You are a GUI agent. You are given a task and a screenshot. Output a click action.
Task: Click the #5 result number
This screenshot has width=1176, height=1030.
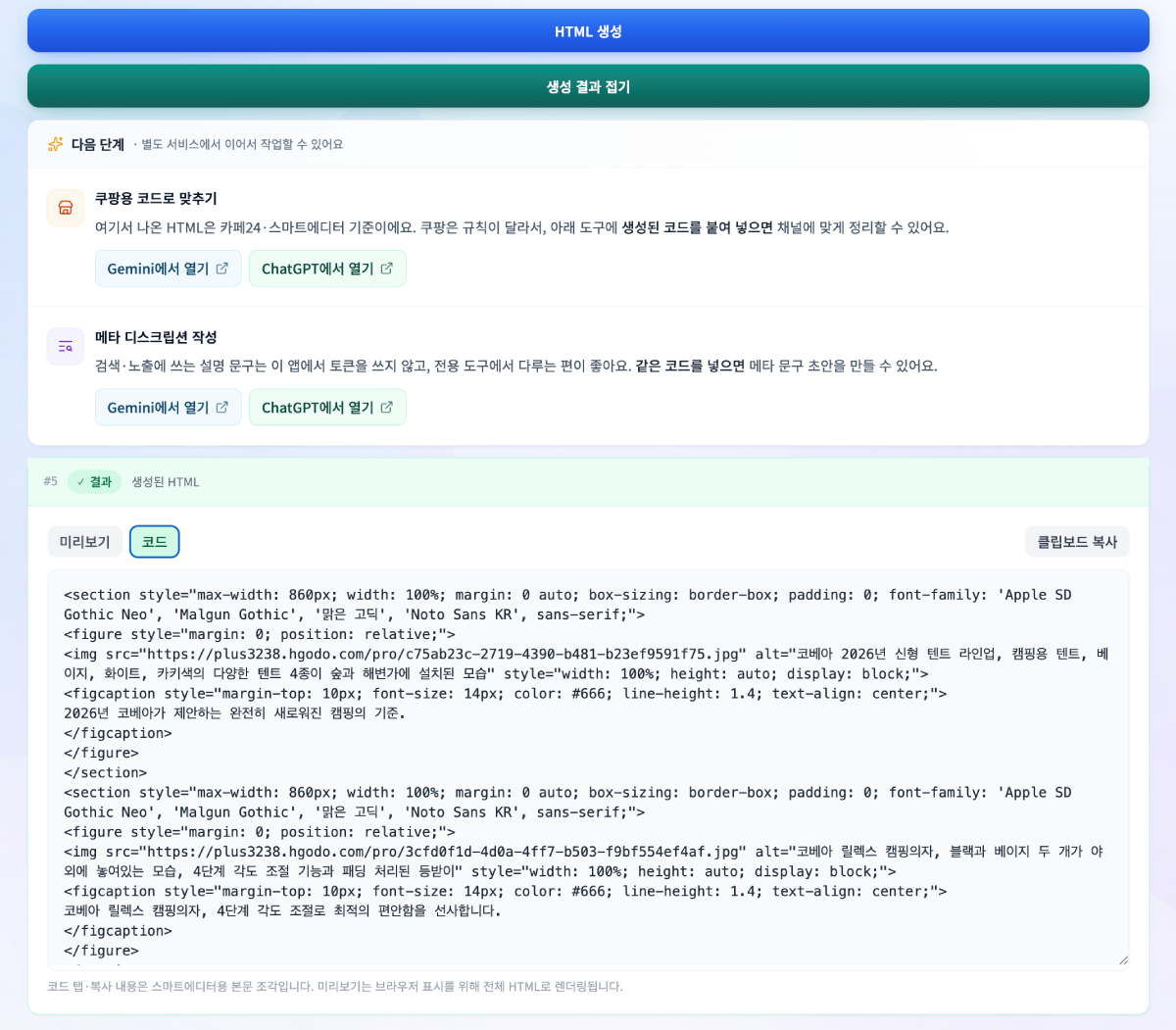pos(51,481)
